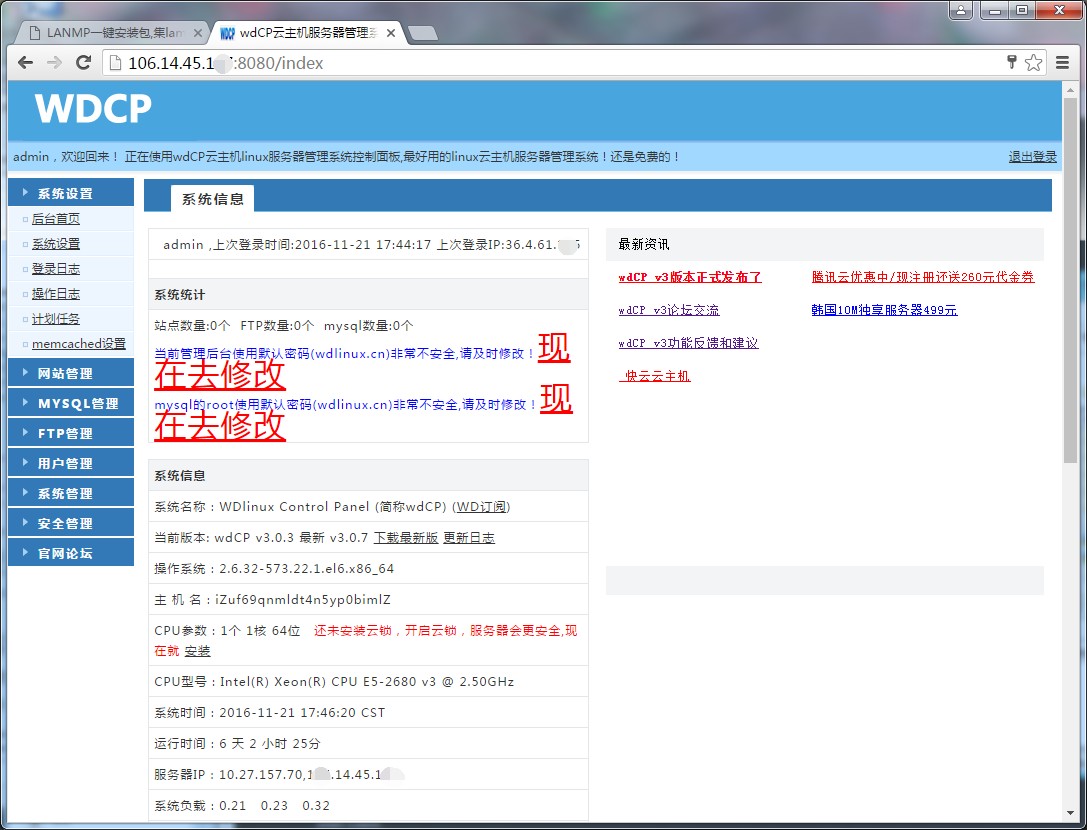Open the saved password key icon

[x=1011, y=62]
